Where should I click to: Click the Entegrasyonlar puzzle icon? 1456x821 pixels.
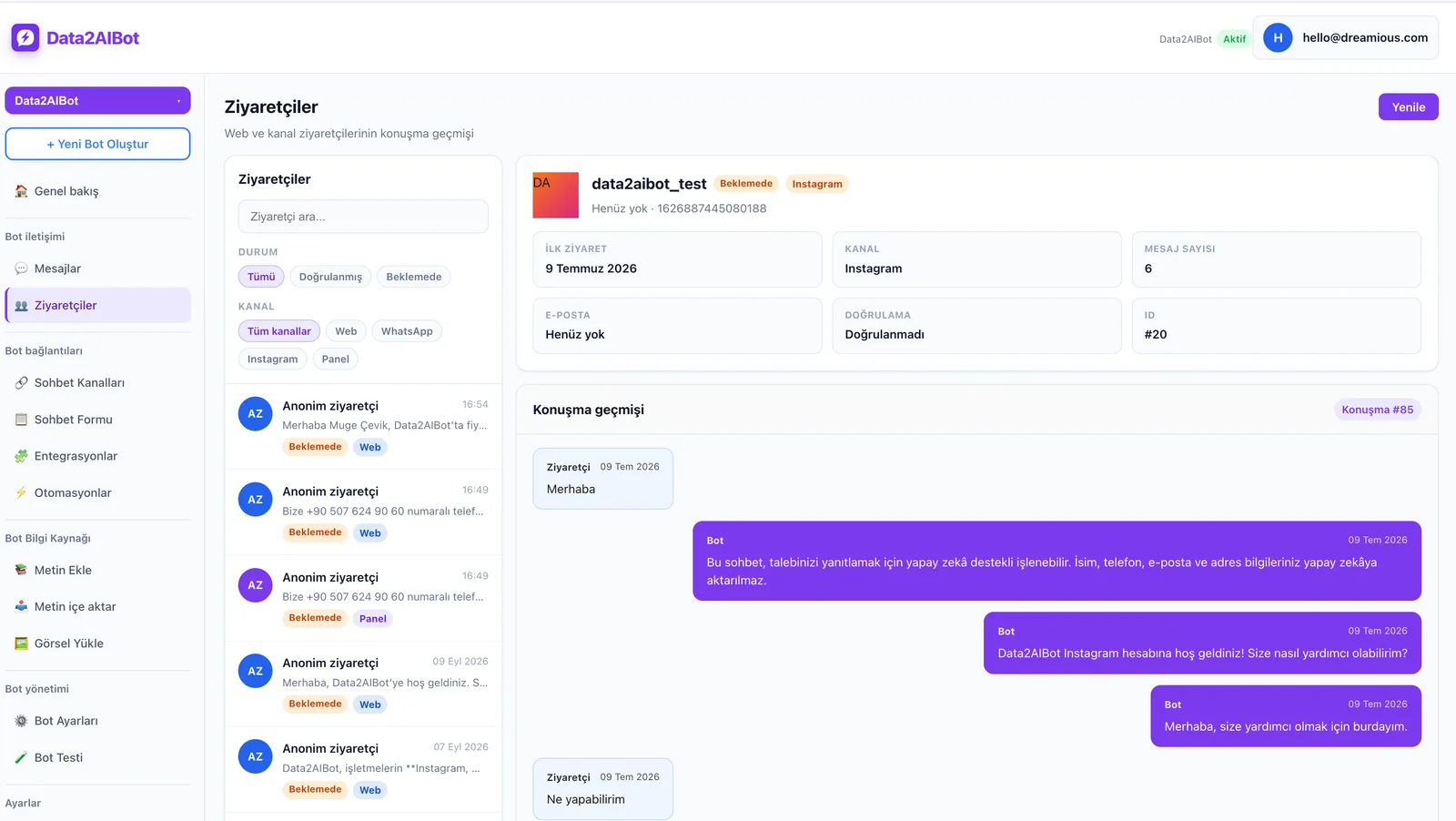click(21, 456)
